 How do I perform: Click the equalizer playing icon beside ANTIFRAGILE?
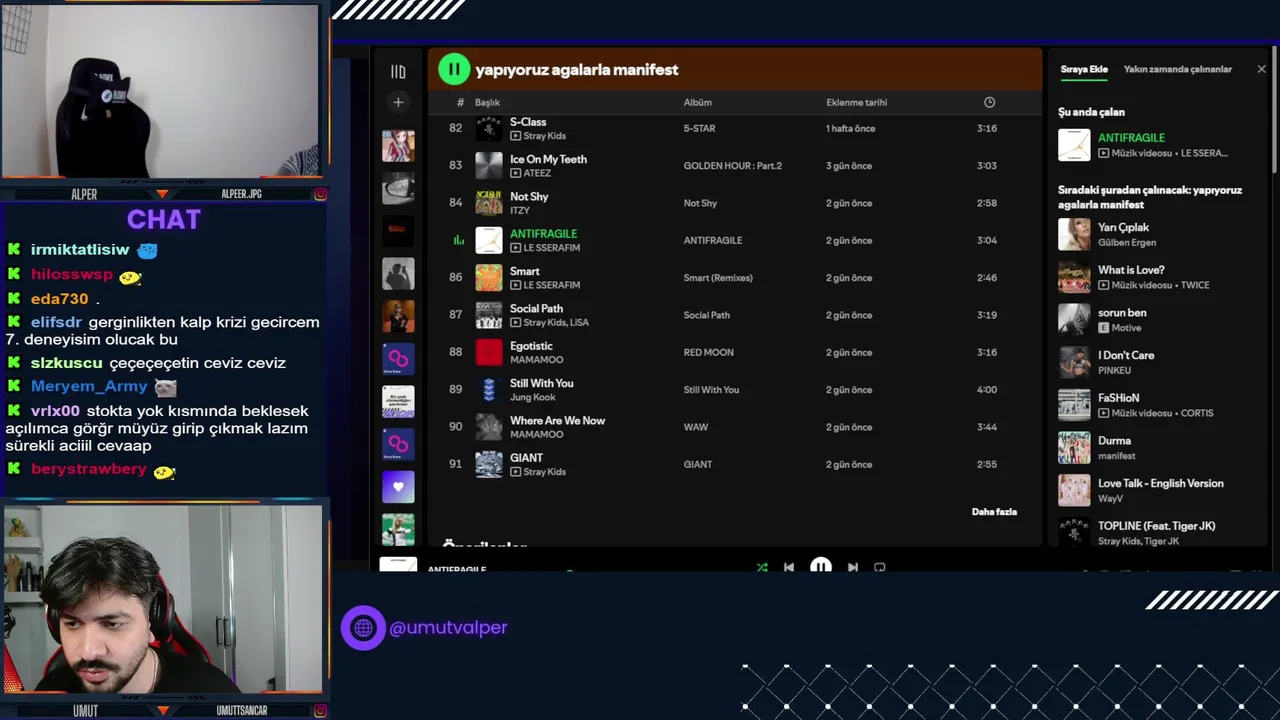[459, 240]
